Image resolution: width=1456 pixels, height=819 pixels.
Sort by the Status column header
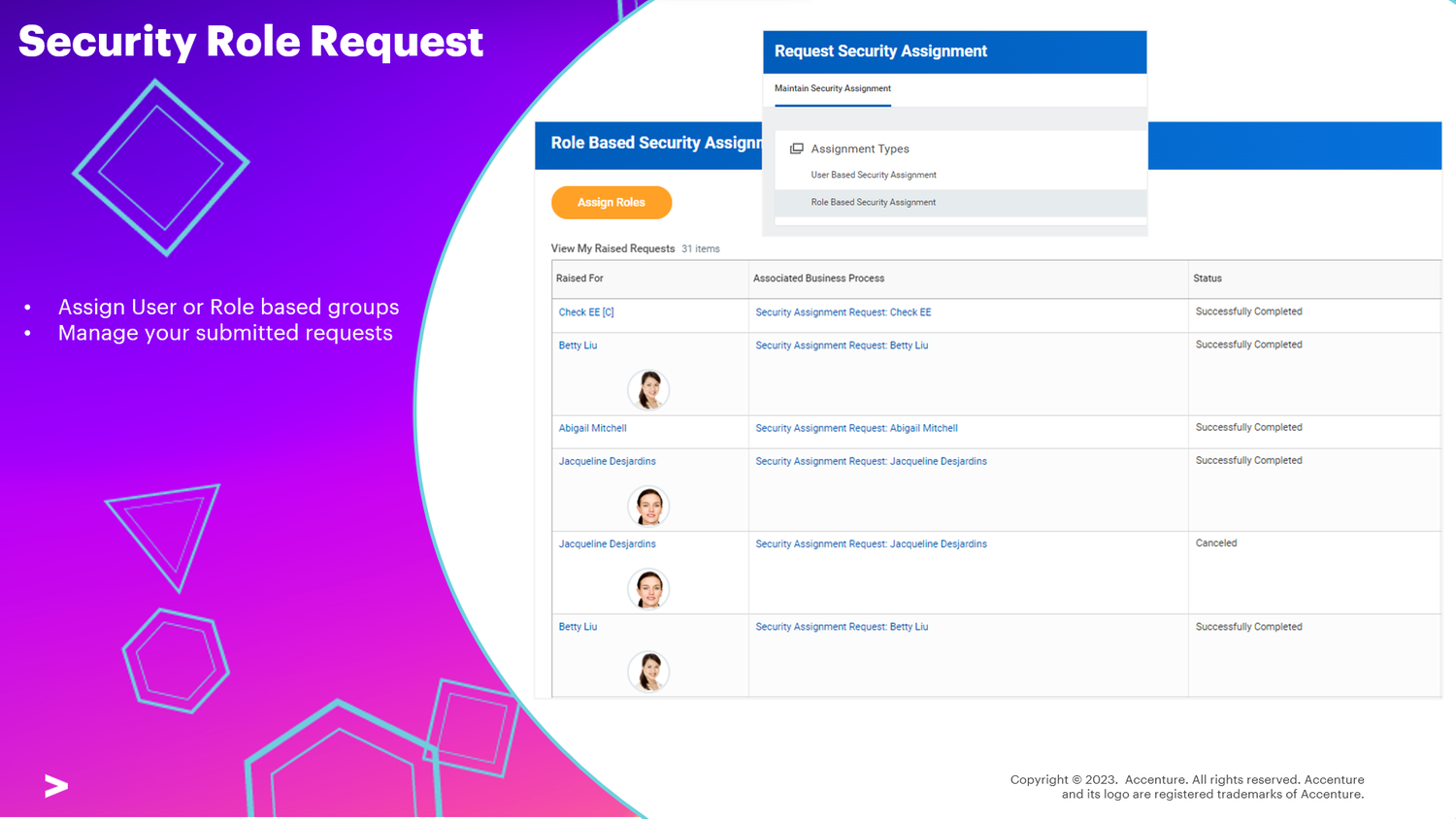pos(1207,278)
